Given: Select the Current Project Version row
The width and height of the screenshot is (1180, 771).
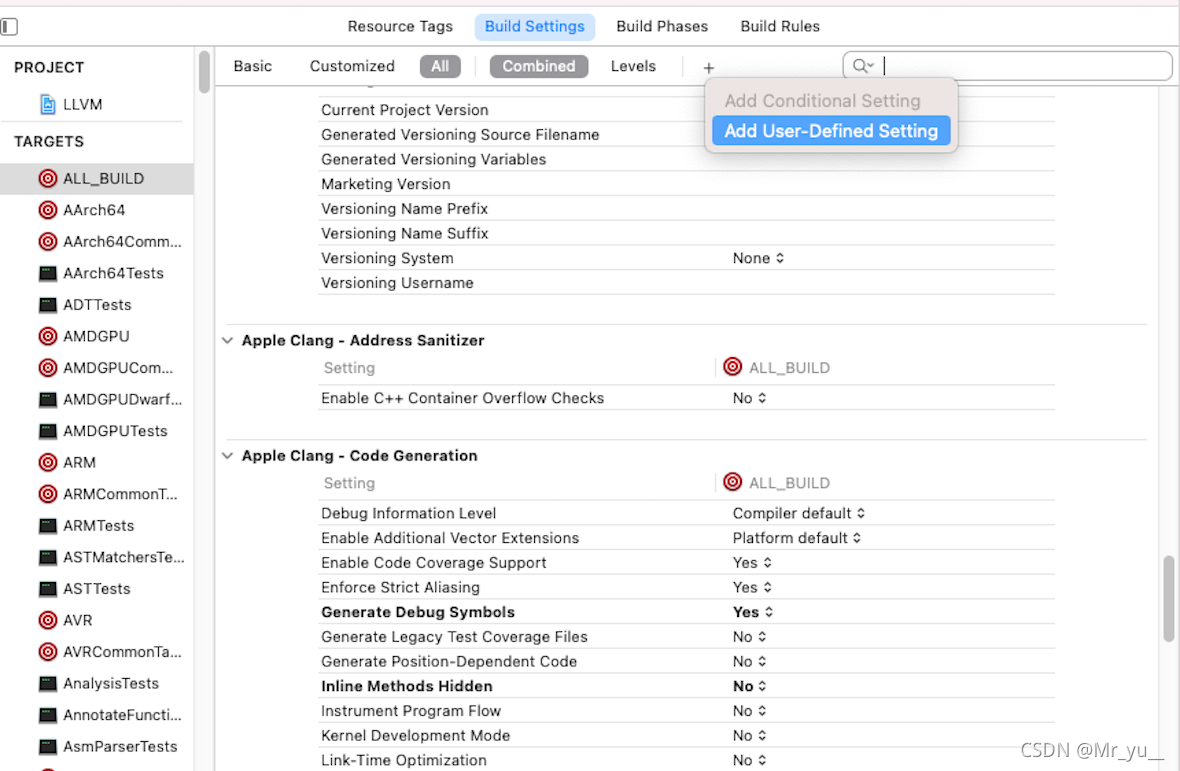Looking at the screenshot, I should (686, 110).
